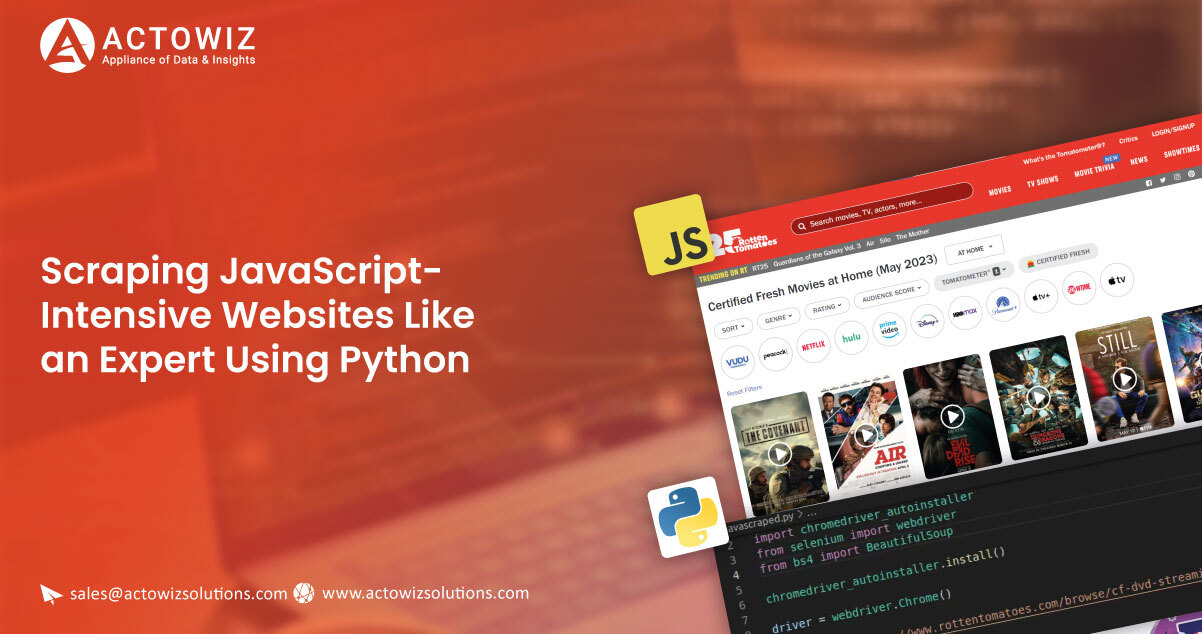1202x634 pixels.
Task: Open the Genre dropdown
Action: 777,317
